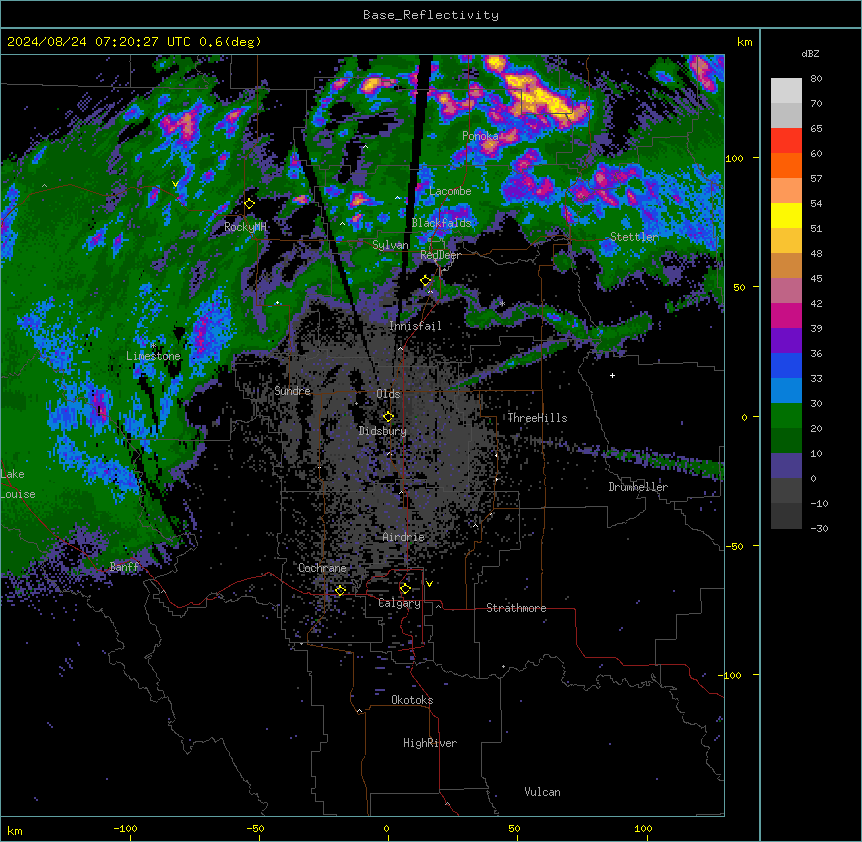The height and width of the screenshot is (842, 862).
Task: Select the Sylvan label on the map
Action: pos(390,245)
